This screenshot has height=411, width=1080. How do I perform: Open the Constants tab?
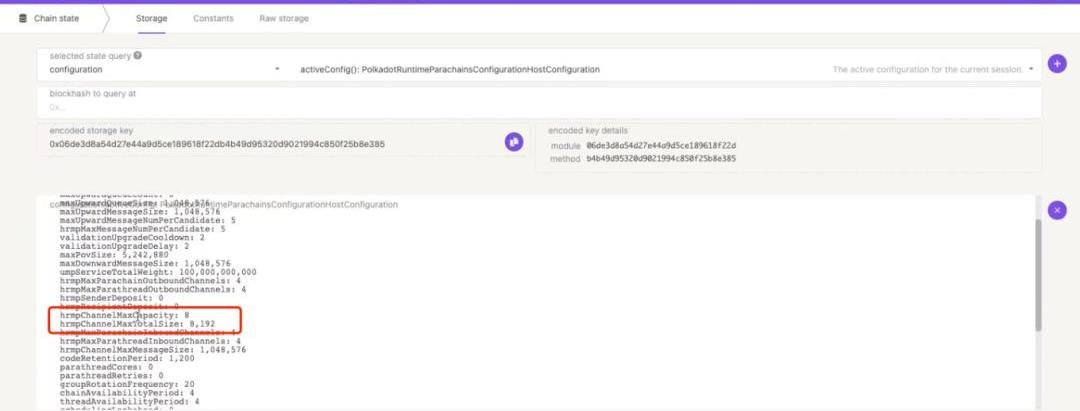click(213, 19)
